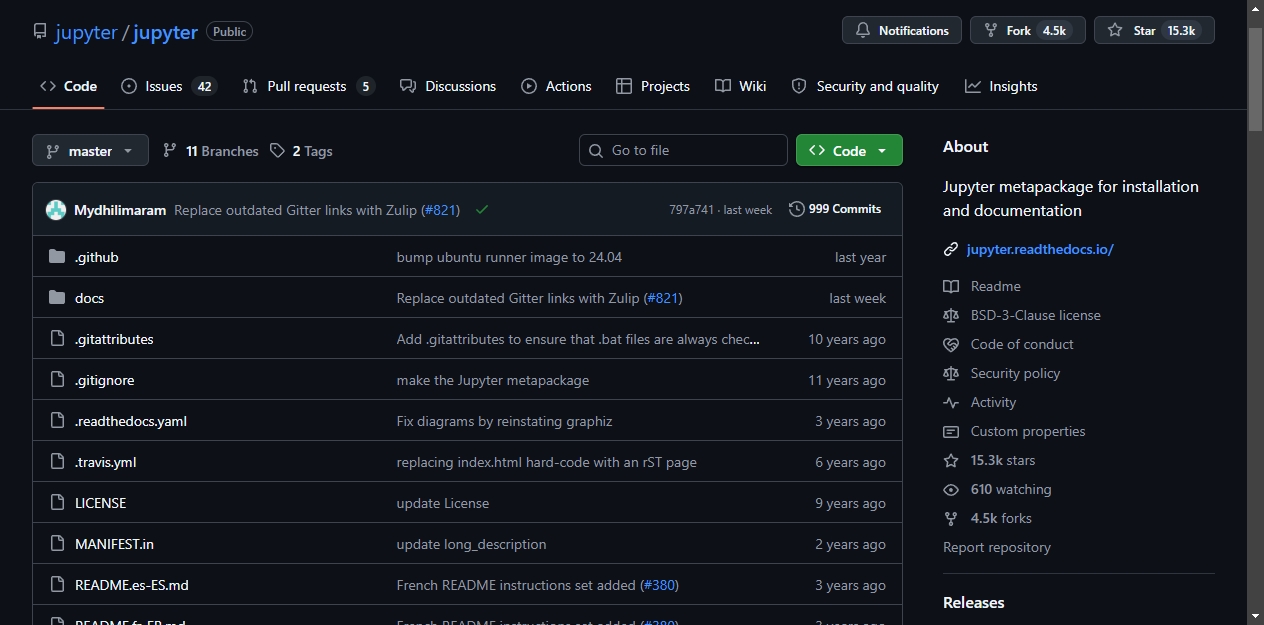
Task: Click the link chain icon by readthedocs URL
Action: [951, 249]
